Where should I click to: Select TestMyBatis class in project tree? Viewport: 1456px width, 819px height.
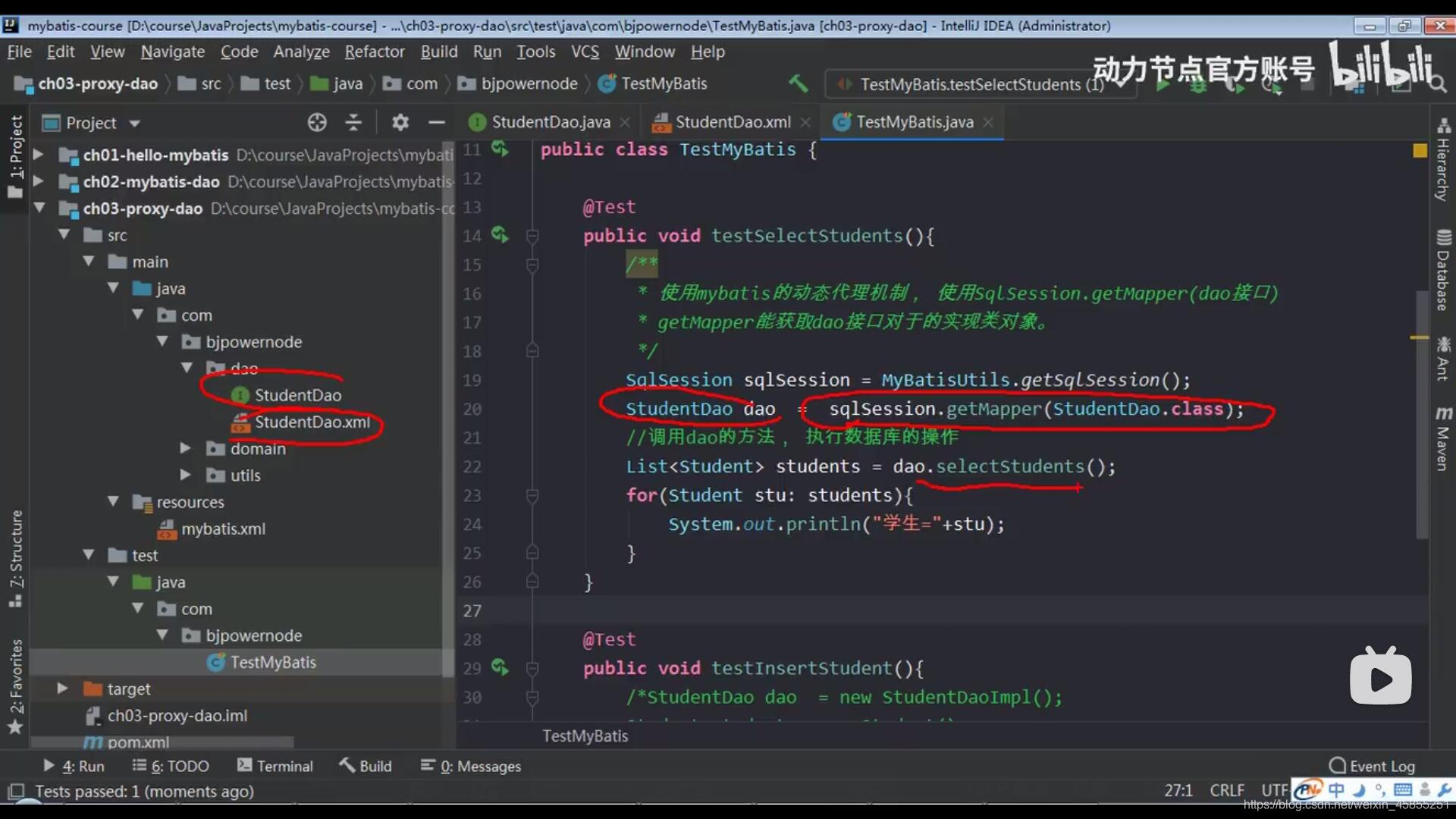[262, 662]
